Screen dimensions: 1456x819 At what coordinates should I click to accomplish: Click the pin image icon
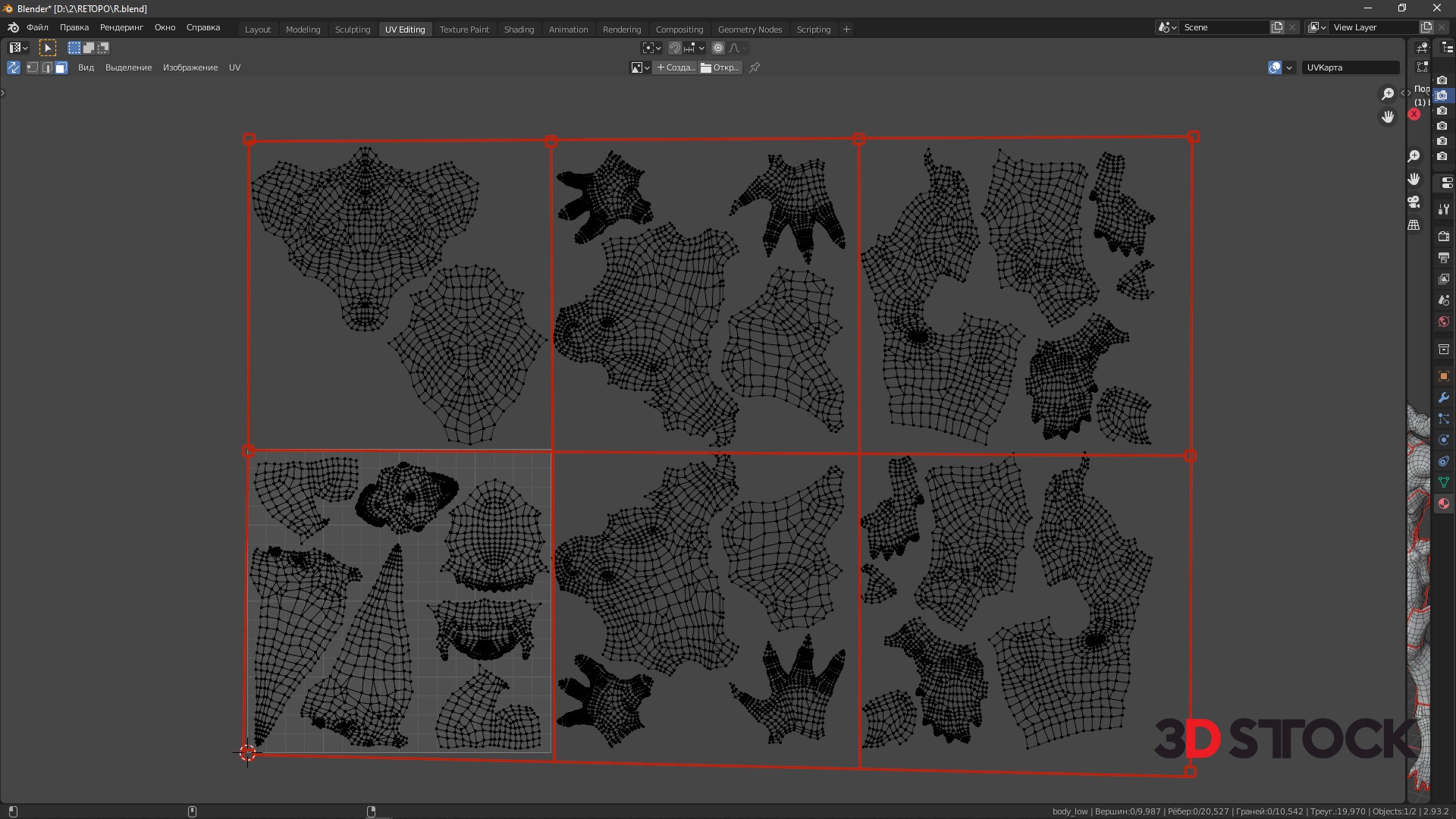(x=755, y=67)
